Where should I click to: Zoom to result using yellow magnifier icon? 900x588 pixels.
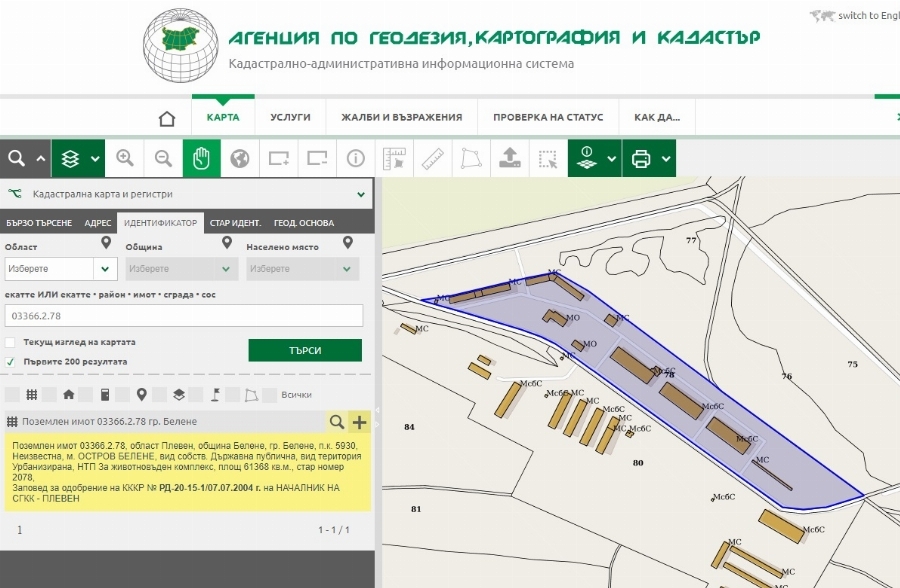[x=337, y=422]
